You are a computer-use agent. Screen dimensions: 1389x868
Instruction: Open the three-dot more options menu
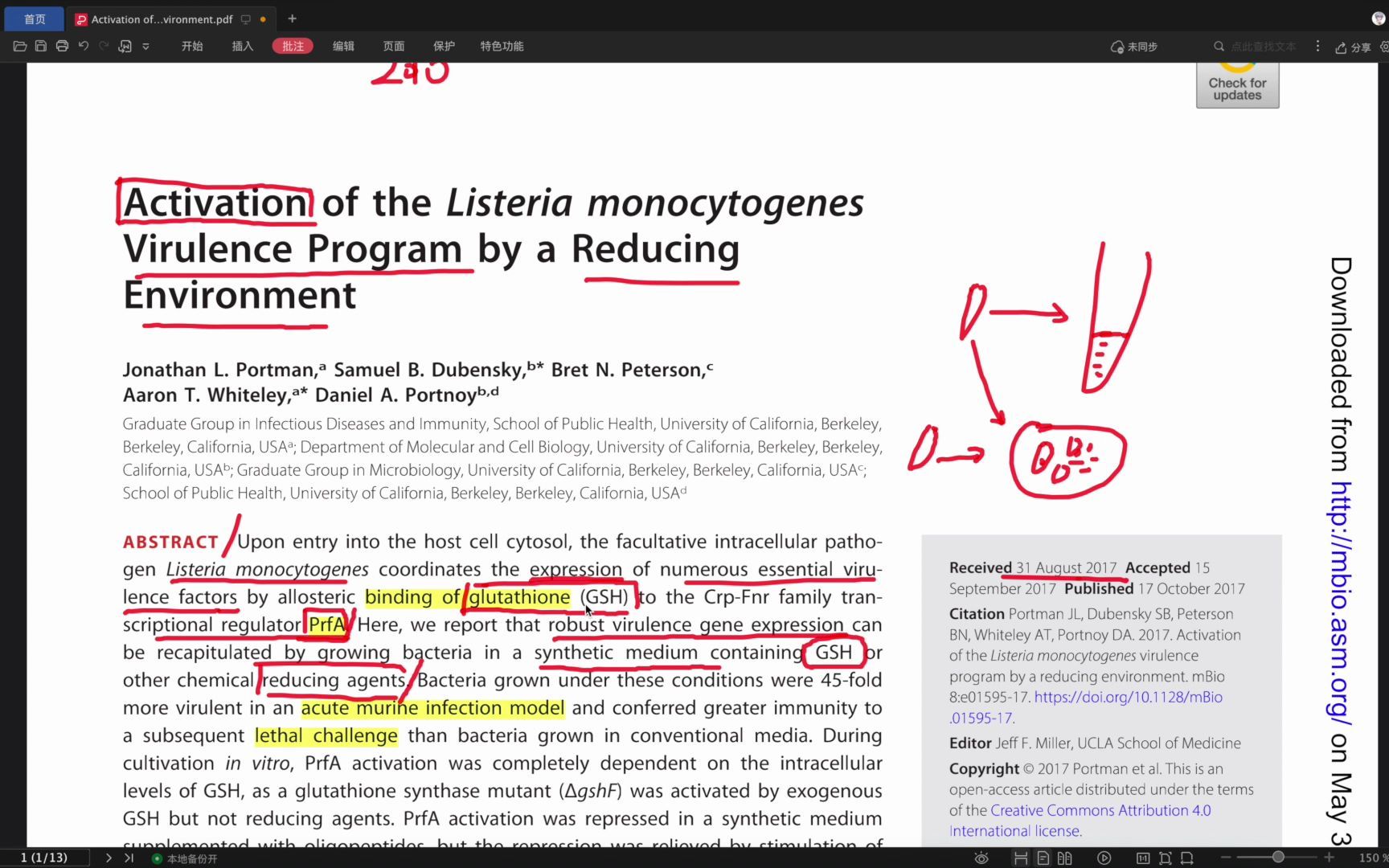point(1317,47)
